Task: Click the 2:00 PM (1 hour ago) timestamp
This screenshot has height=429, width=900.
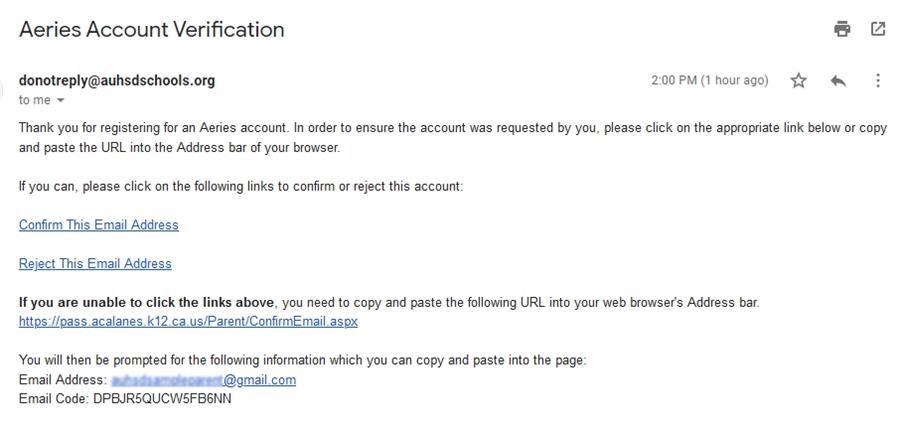Action: click(x=709, y=80)
